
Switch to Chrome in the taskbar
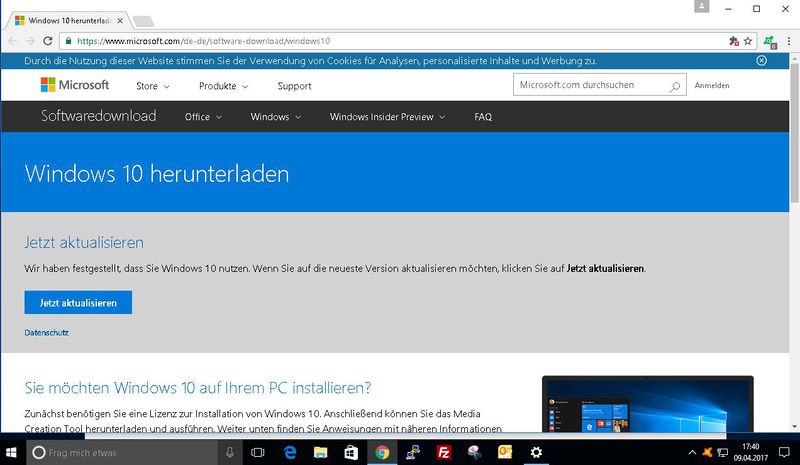click(382, 452)
